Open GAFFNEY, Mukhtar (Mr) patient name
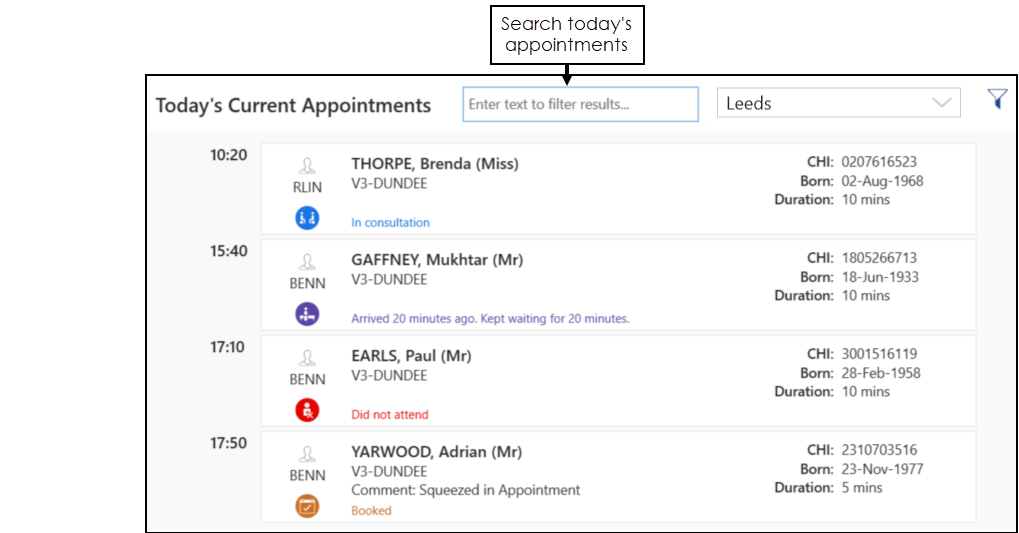This screenshot has height=533, width=1019. [x=436, y=260]
